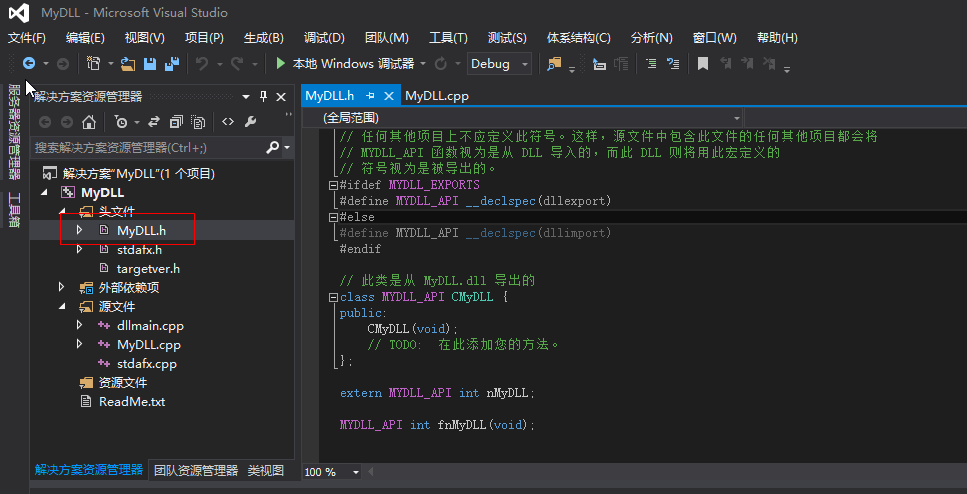Screen dimensions: 967x494
Task: Click Collapse All icon in Solution Explorer
Action: (176, 122)
